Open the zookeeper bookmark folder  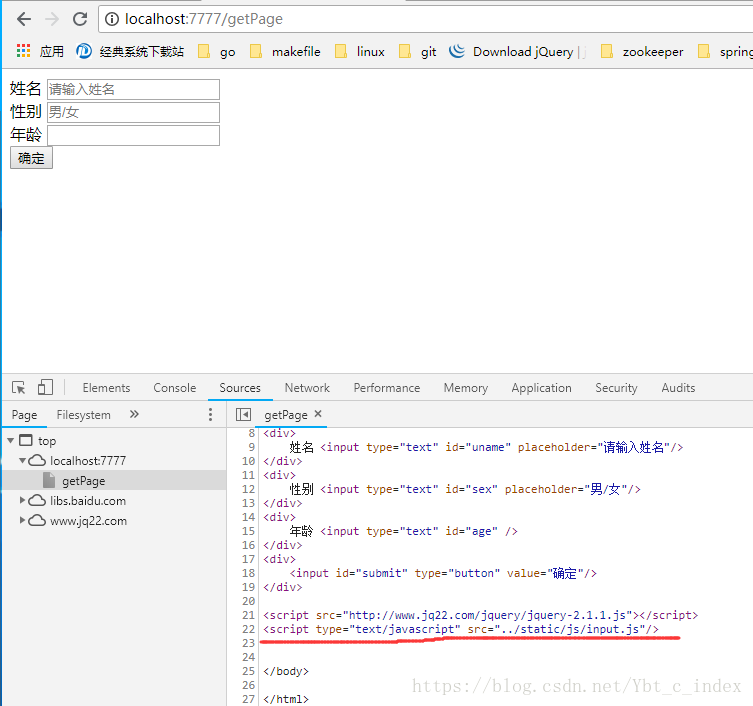pyautogui.click(x=642, y=51)
